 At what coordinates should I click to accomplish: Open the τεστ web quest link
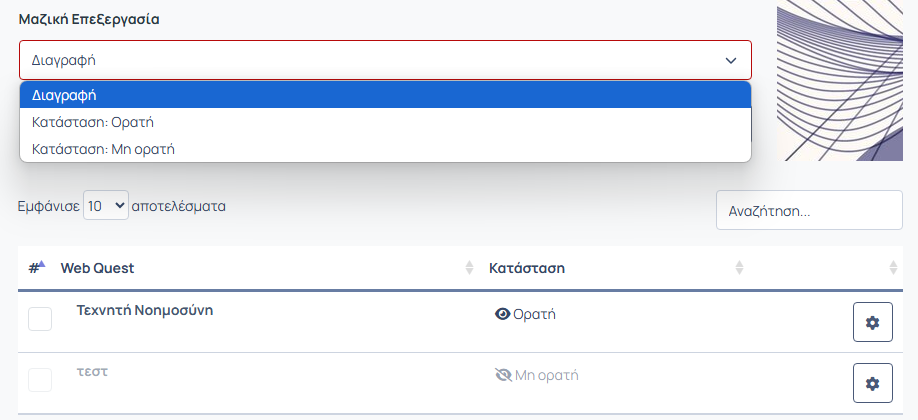[92, 372]
